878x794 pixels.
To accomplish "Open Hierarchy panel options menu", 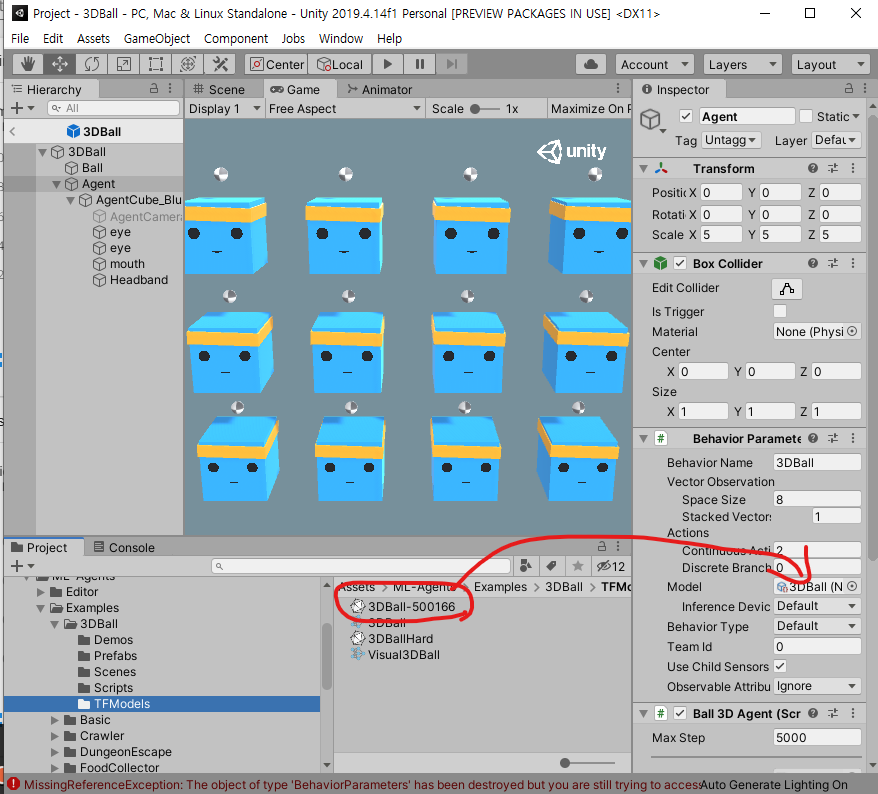I will (x=170, y=88).
